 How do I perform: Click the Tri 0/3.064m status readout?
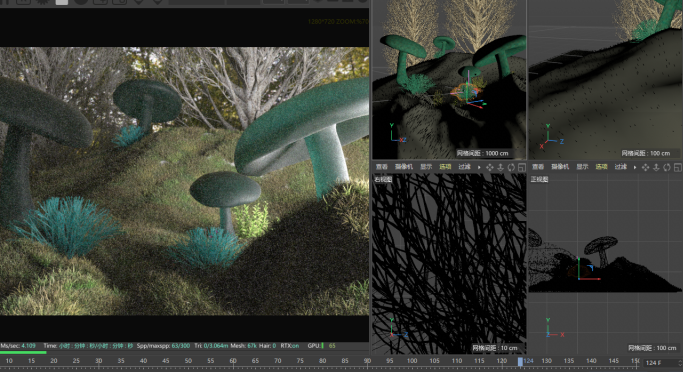click(x=211, y=346)
